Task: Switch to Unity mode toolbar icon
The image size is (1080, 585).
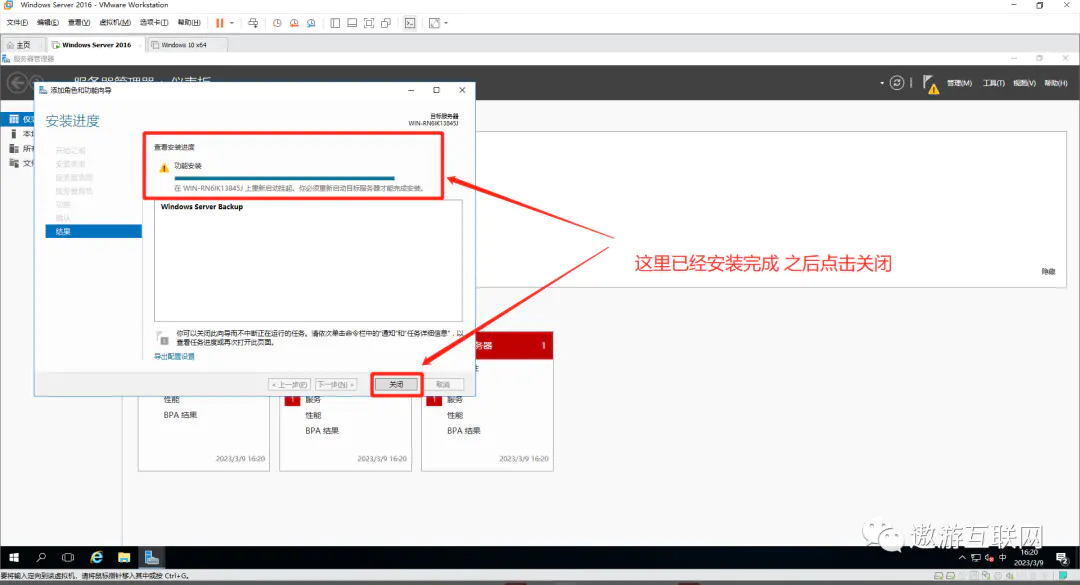Action: pos(386,23)
